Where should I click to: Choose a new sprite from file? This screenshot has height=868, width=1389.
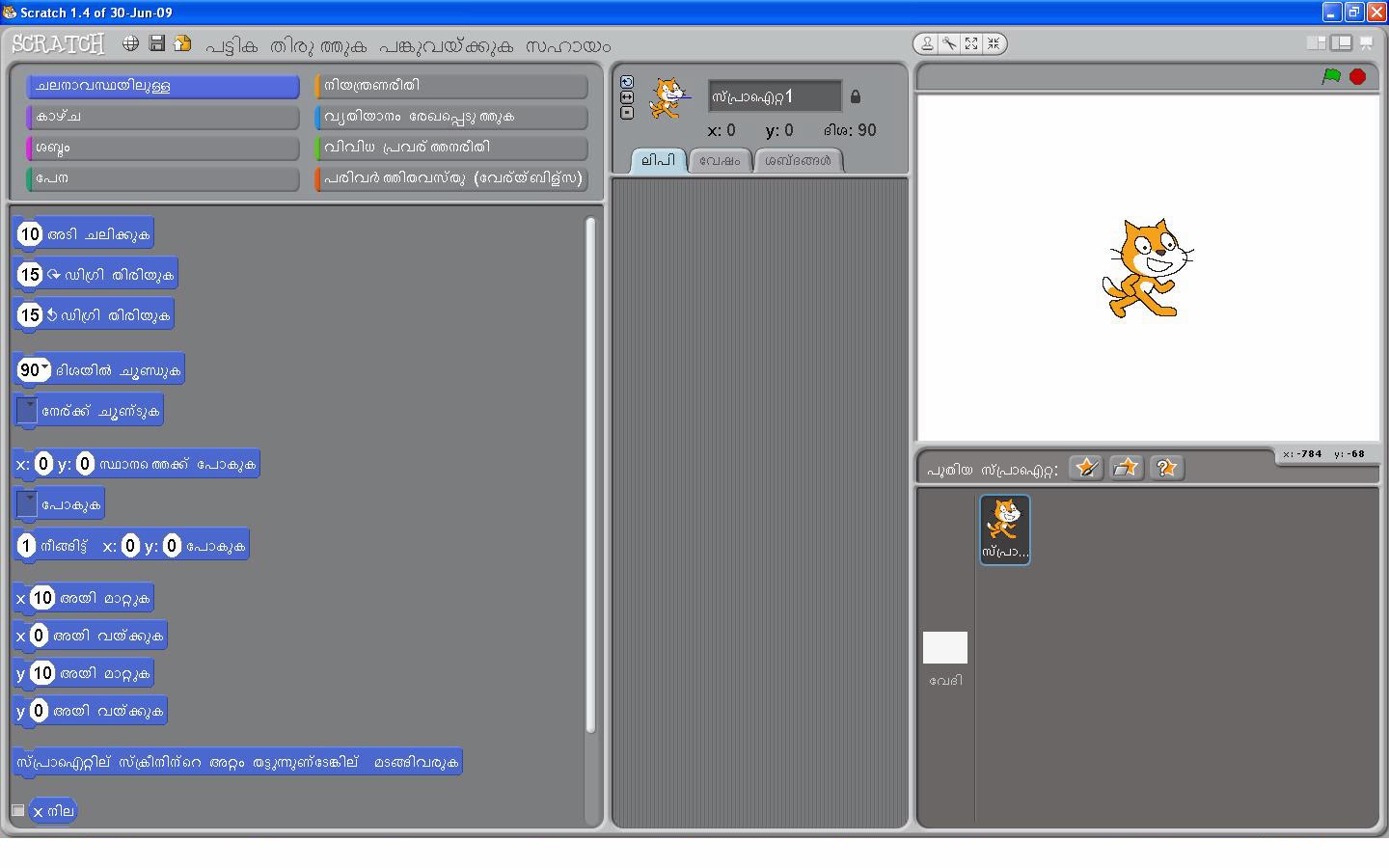point(1127,468)
